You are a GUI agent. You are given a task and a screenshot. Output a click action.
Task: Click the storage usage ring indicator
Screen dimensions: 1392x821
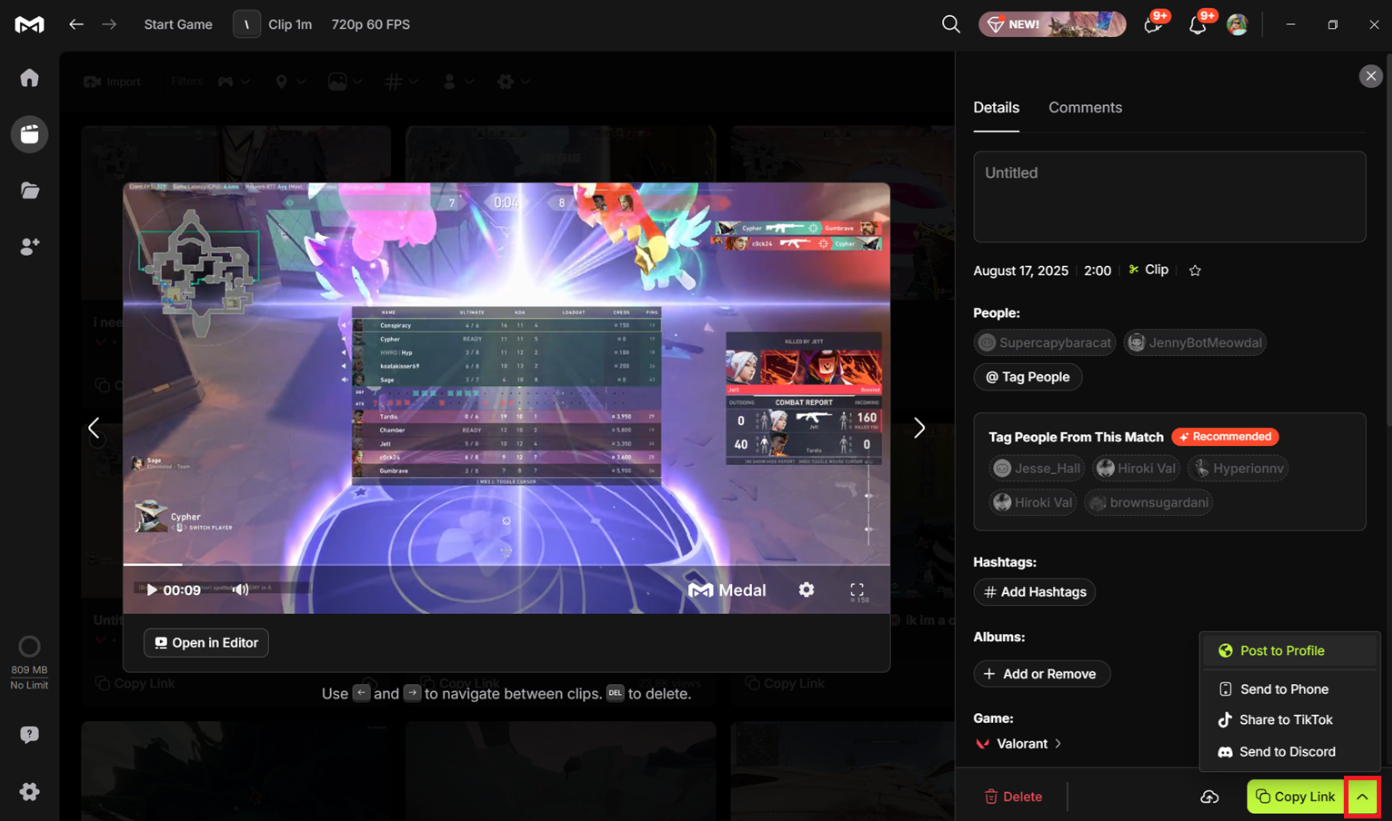click(x=29, y=647)
